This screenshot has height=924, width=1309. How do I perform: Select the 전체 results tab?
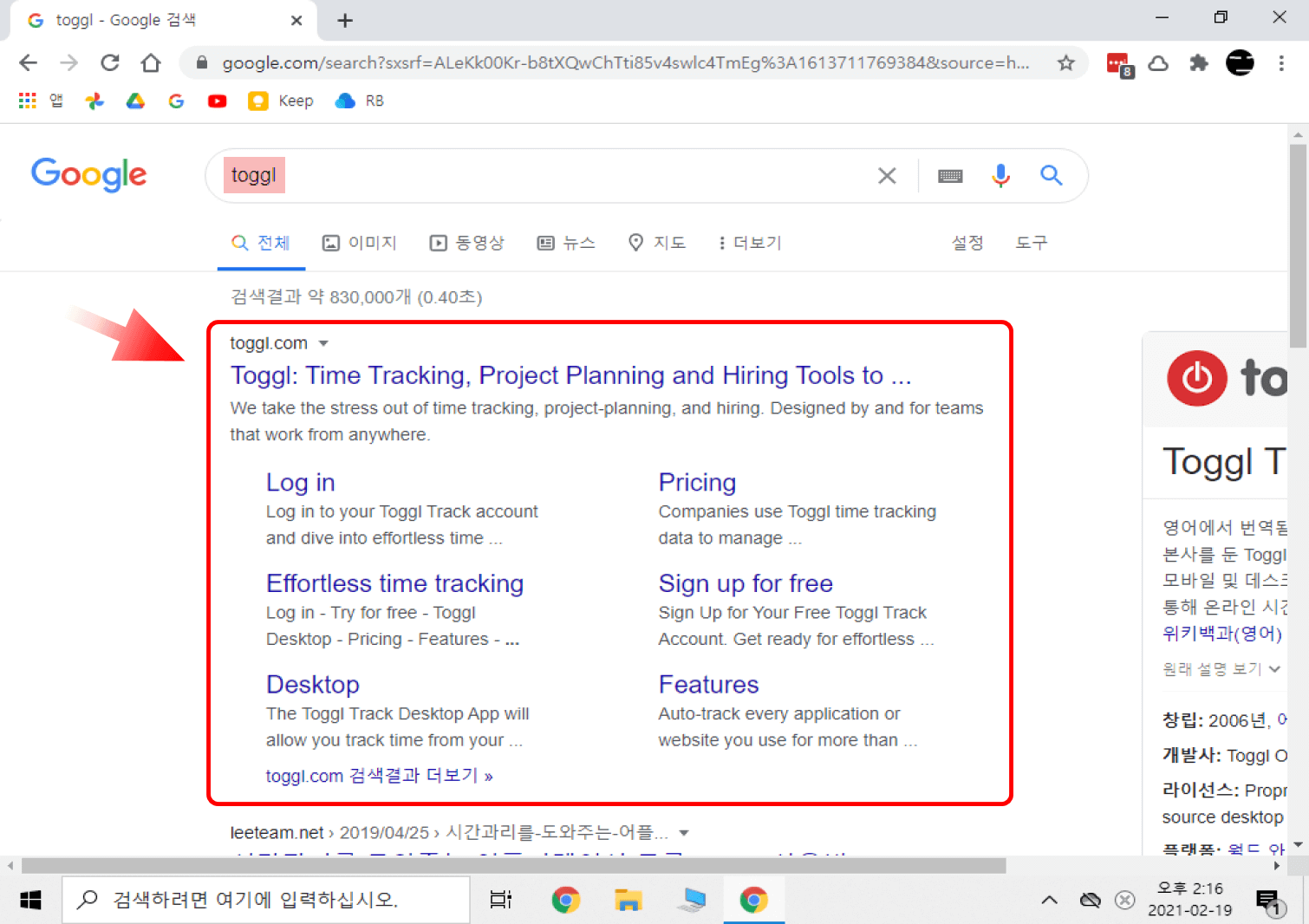tap(261, 243)
